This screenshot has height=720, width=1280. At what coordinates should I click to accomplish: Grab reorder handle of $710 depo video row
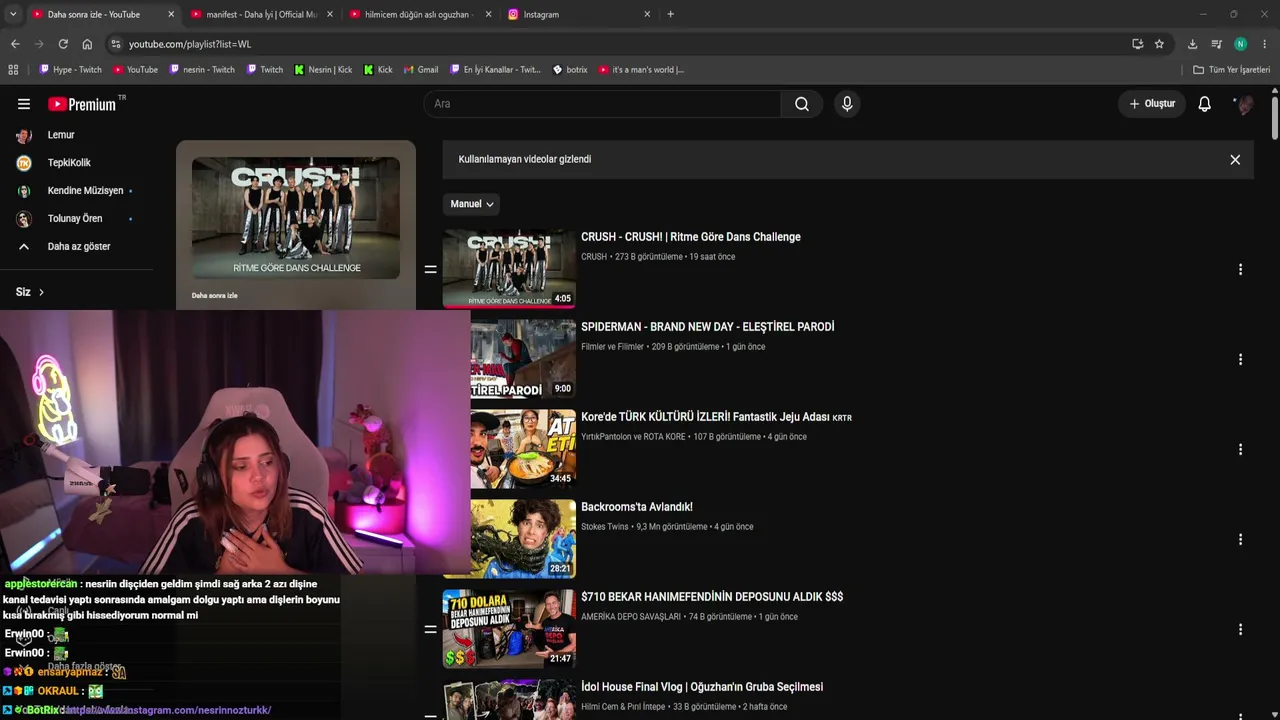pyautogui.click(x=430, y=630)
